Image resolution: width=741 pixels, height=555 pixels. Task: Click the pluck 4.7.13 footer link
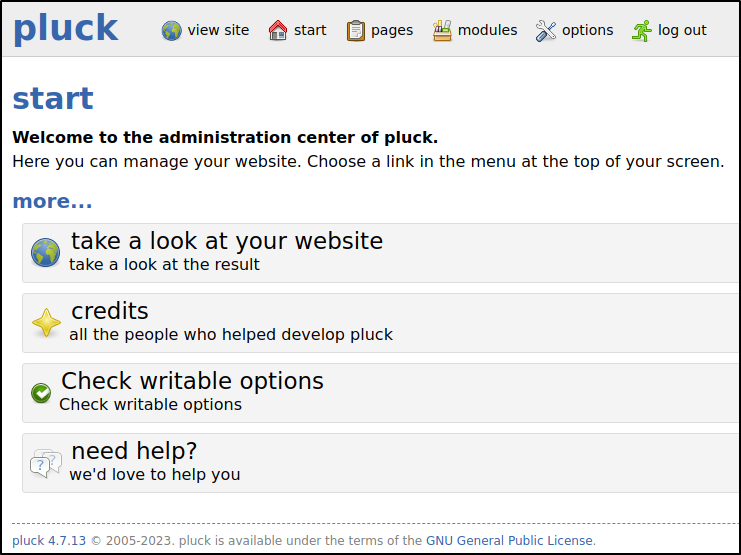pyautogui.click(x=49, y=540)
